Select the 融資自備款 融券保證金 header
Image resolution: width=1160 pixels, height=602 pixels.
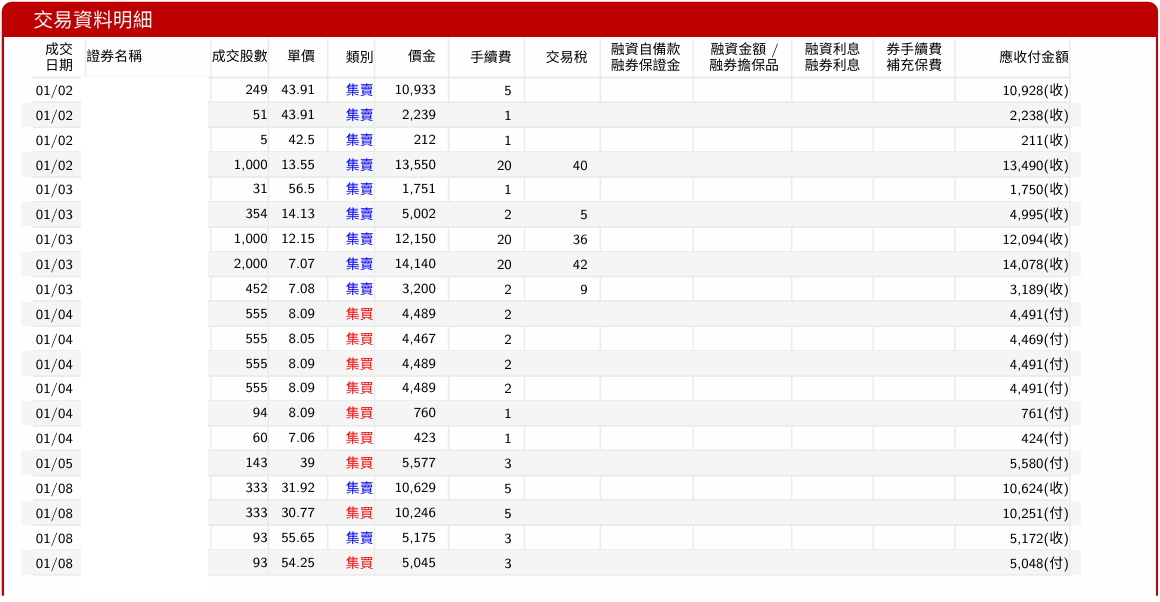point(645,57)
